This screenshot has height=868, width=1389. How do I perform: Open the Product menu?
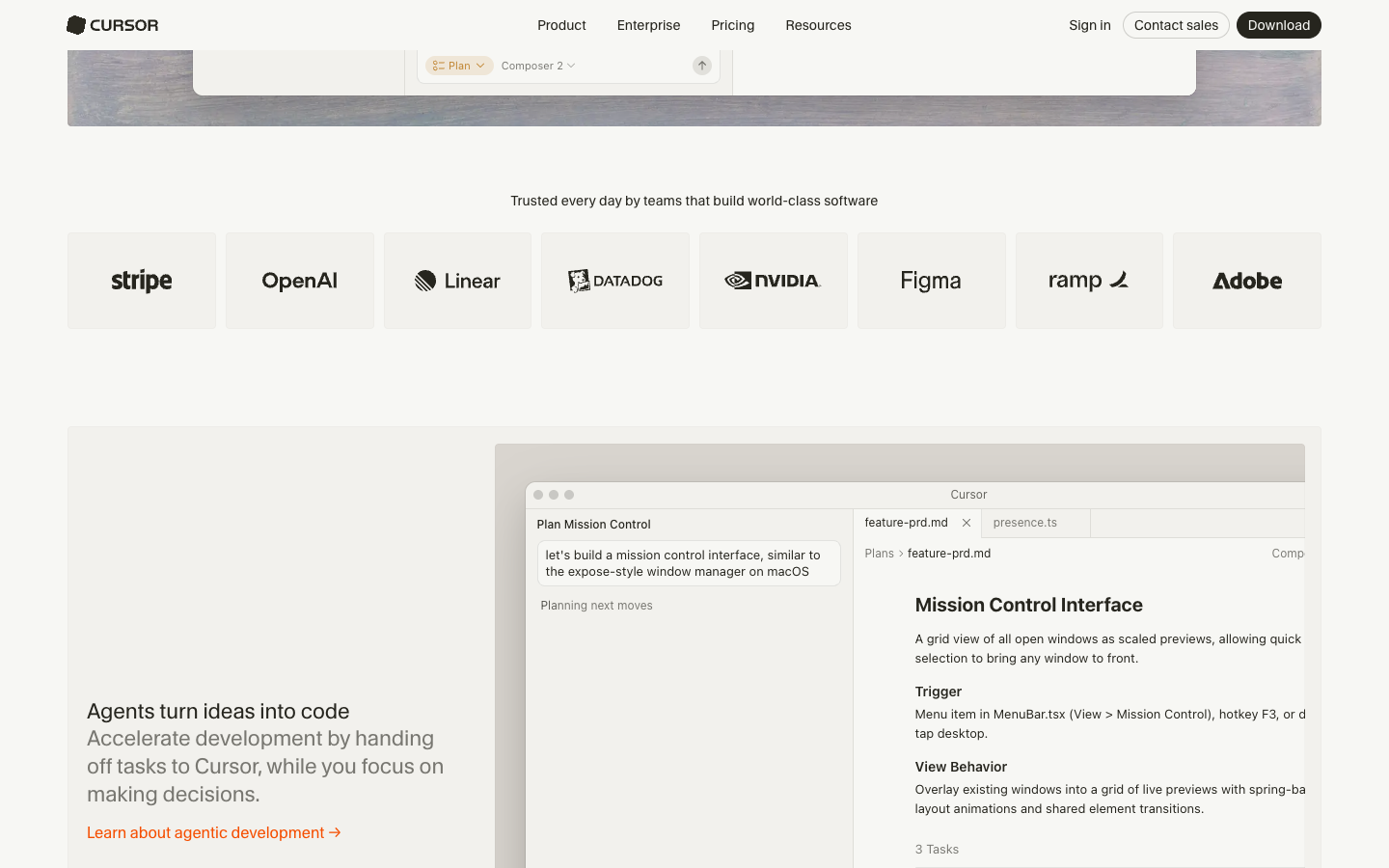[x=561, y=25]
